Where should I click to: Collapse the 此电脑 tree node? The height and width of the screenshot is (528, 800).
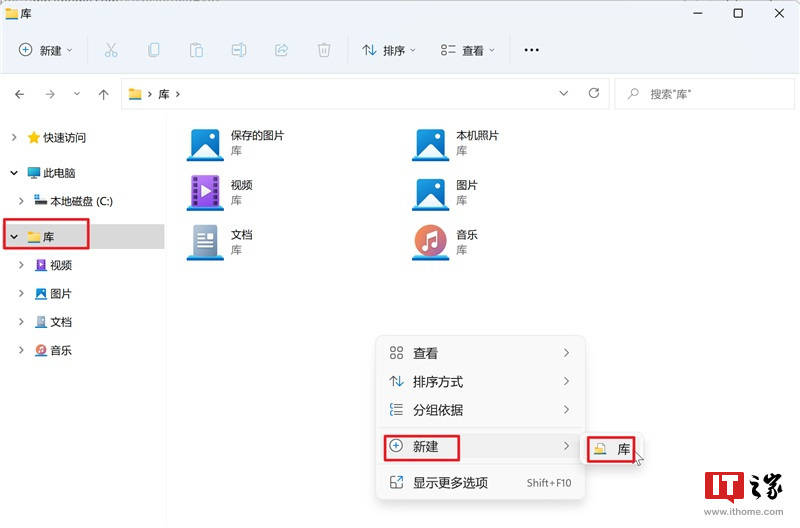pyautogui.click(x=14, y=173)
